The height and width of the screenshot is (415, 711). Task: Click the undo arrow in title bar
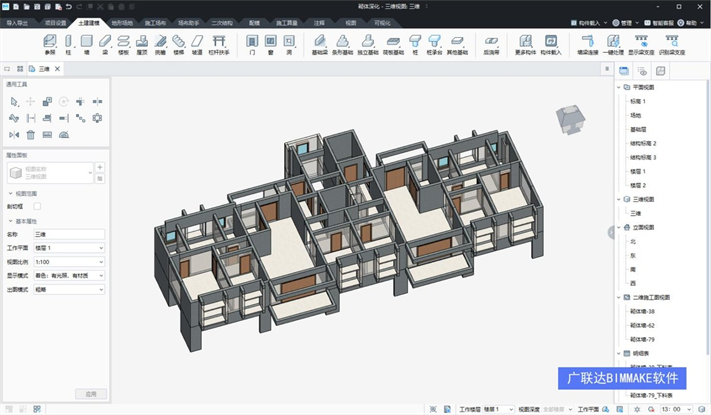click(69, 7)
